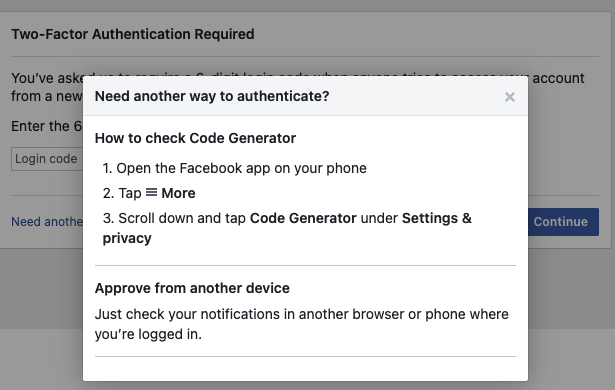This screenshot has height=390, width=615.
Task: Close the authentication help dialog
Action: pos(509,97)
